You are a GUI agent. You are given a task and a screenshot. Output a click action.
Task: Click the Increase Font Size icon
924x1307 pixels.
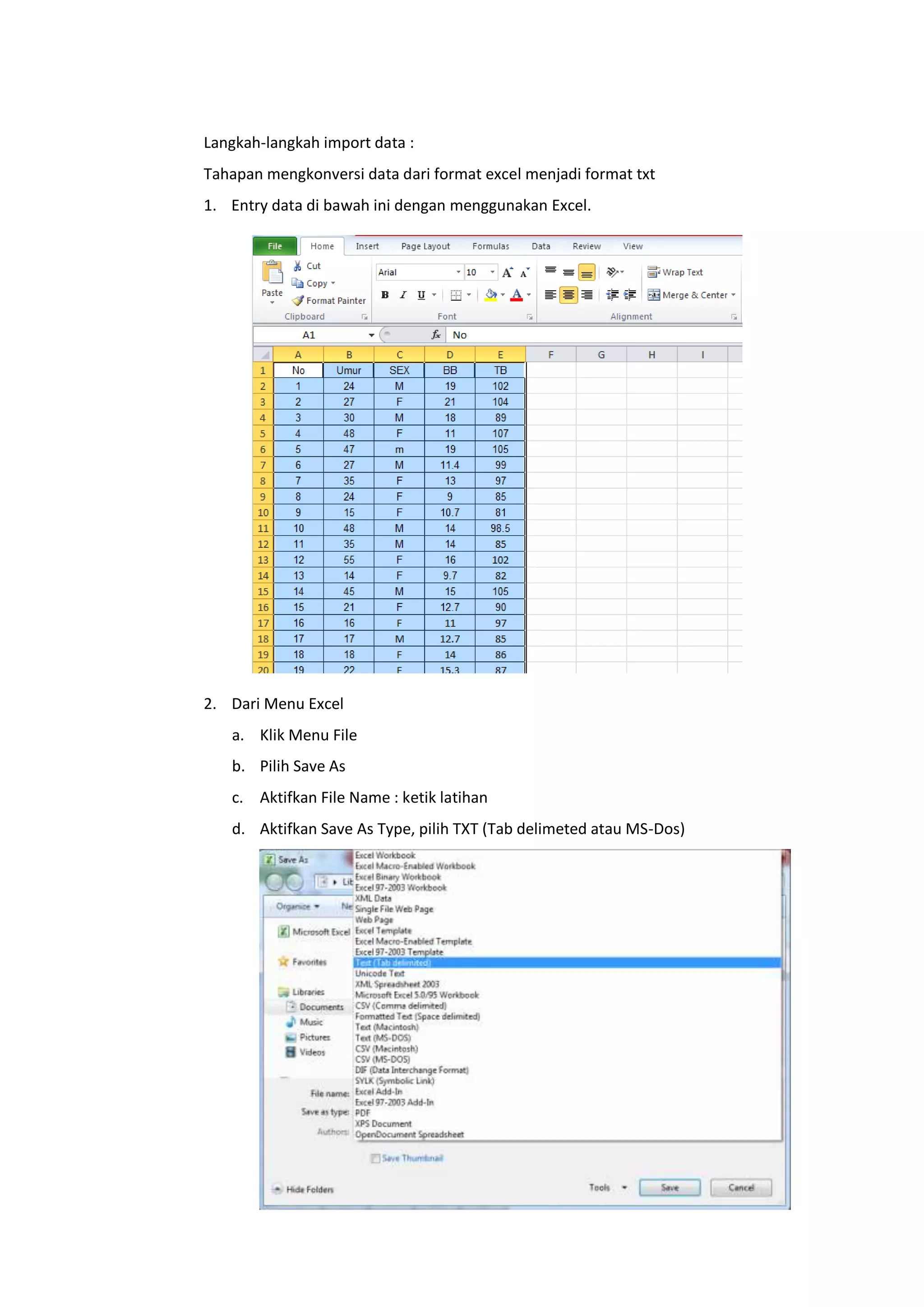pyautogui.click(x=508, y=273)
